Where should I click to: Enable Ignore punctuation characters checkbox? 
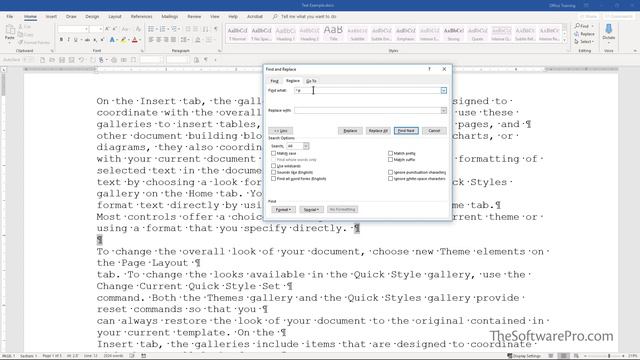pos(391,172)
